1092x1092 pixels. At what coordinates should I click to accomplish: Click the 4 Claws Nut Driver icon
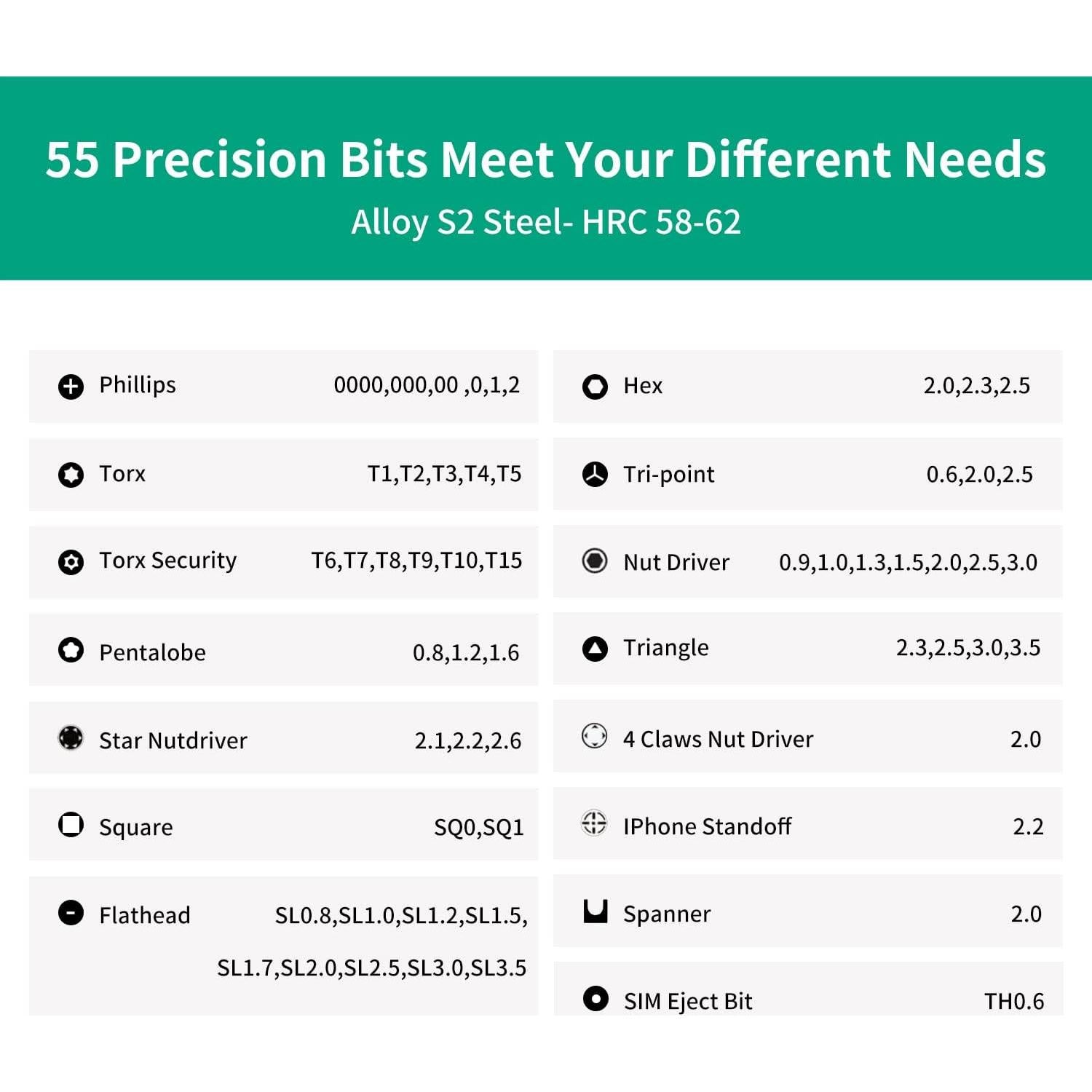tap(595, 736)
